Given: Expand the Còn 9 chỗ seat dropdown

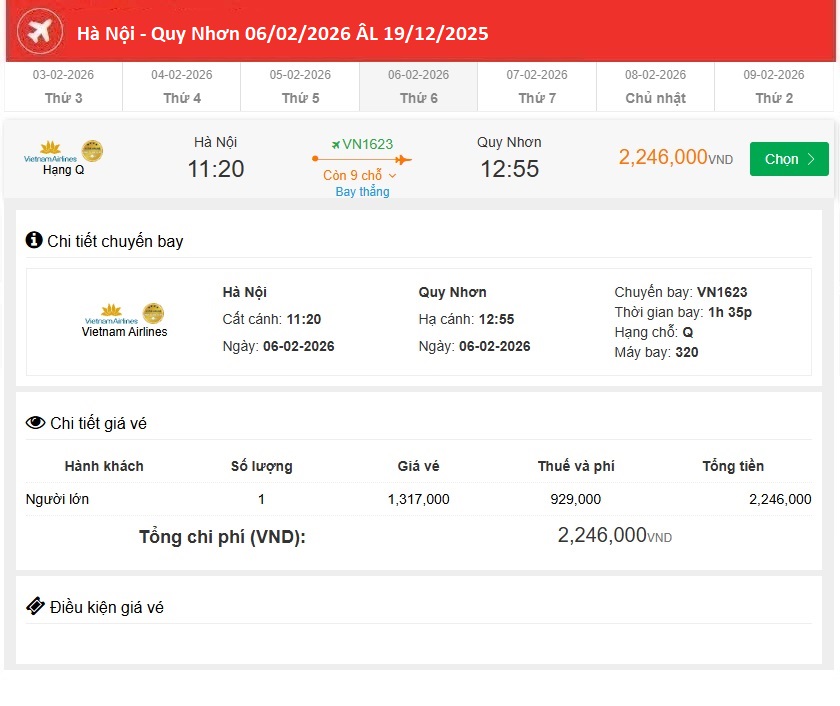Looking at the screenshot, I should [361, 175].
